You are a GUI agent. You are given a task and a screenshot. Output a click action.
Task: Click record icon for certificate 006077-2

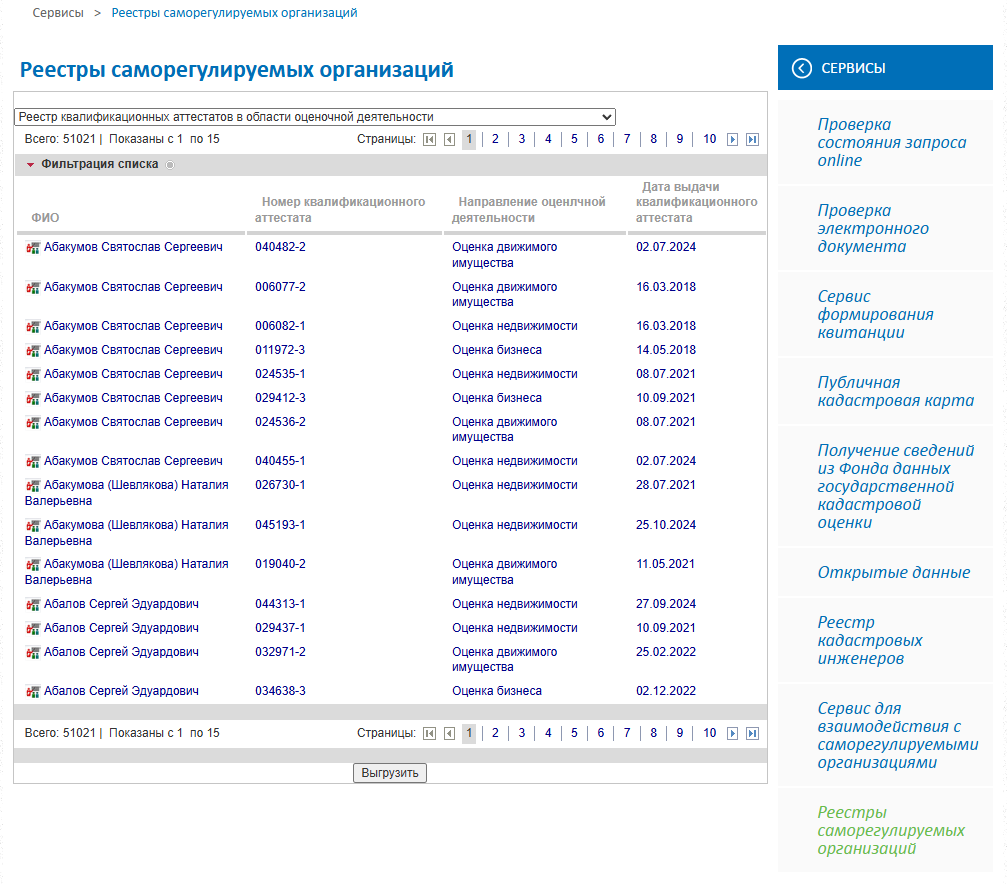(33, 288)
